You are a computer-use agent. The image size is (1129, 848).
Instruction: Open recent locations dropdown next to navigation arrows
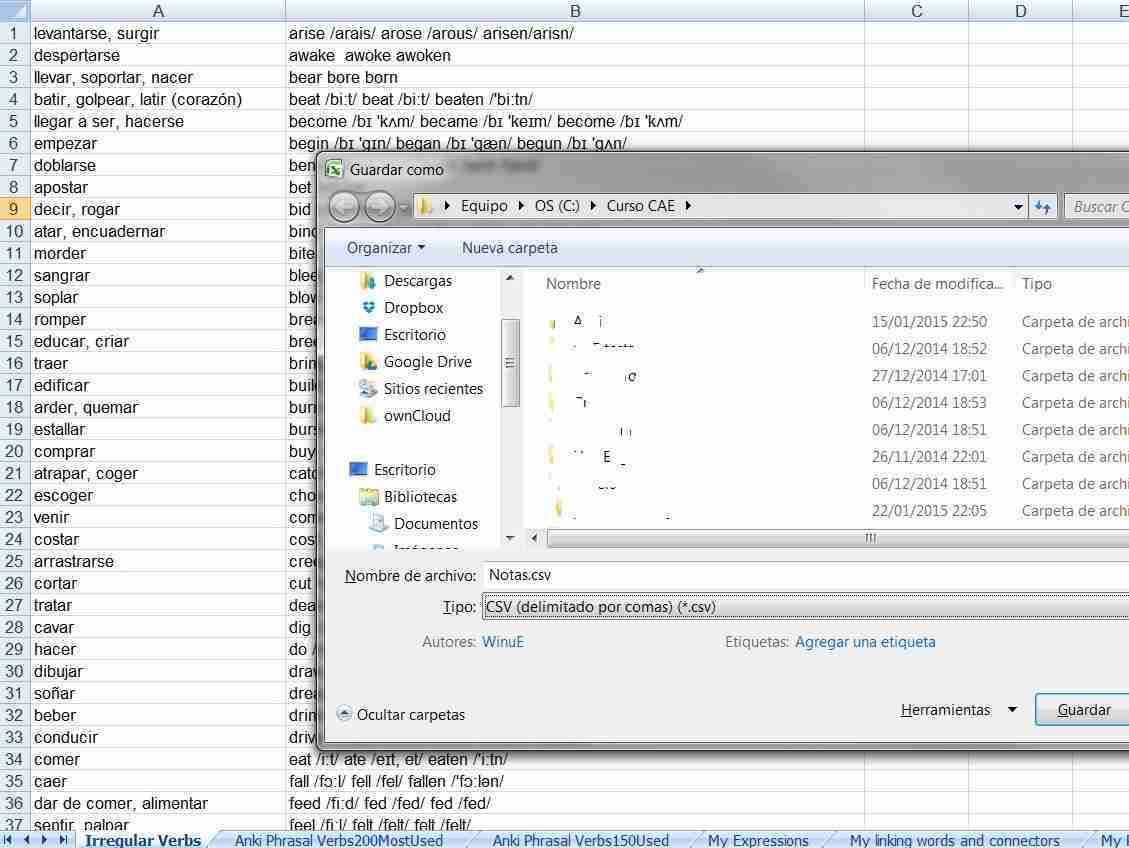pyautogui.click(x=403, y=208)
